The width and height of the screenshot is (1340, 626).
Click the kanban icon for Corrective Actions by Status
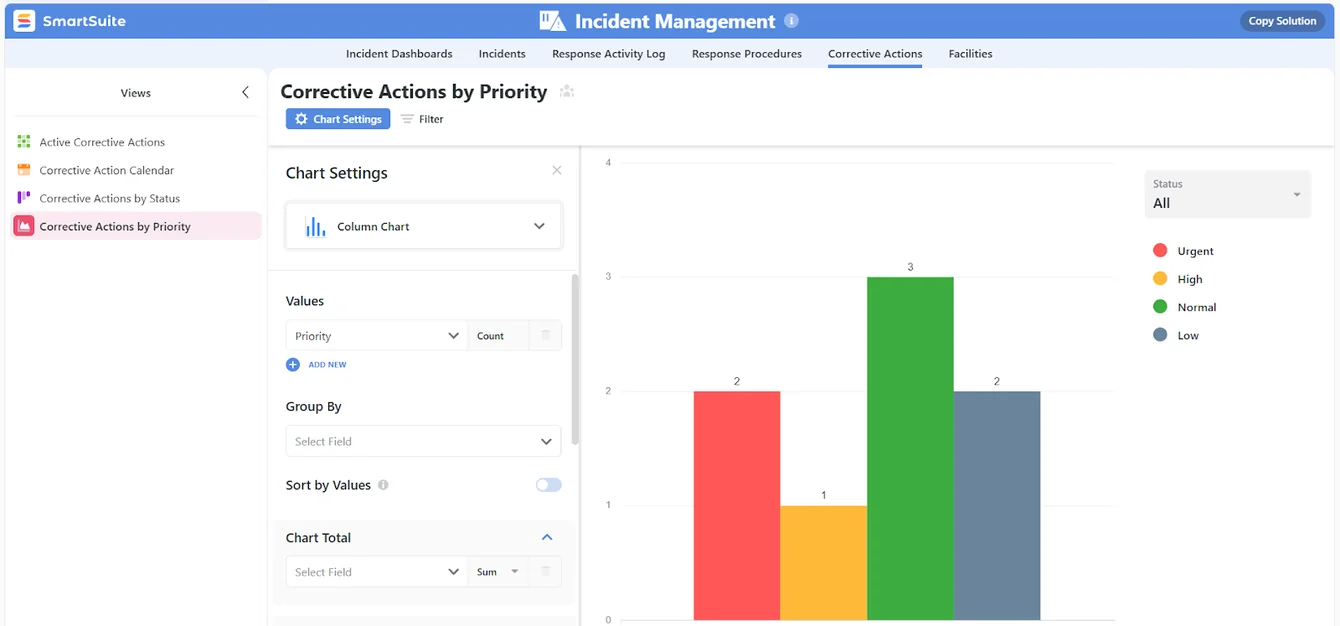[24, 198]
